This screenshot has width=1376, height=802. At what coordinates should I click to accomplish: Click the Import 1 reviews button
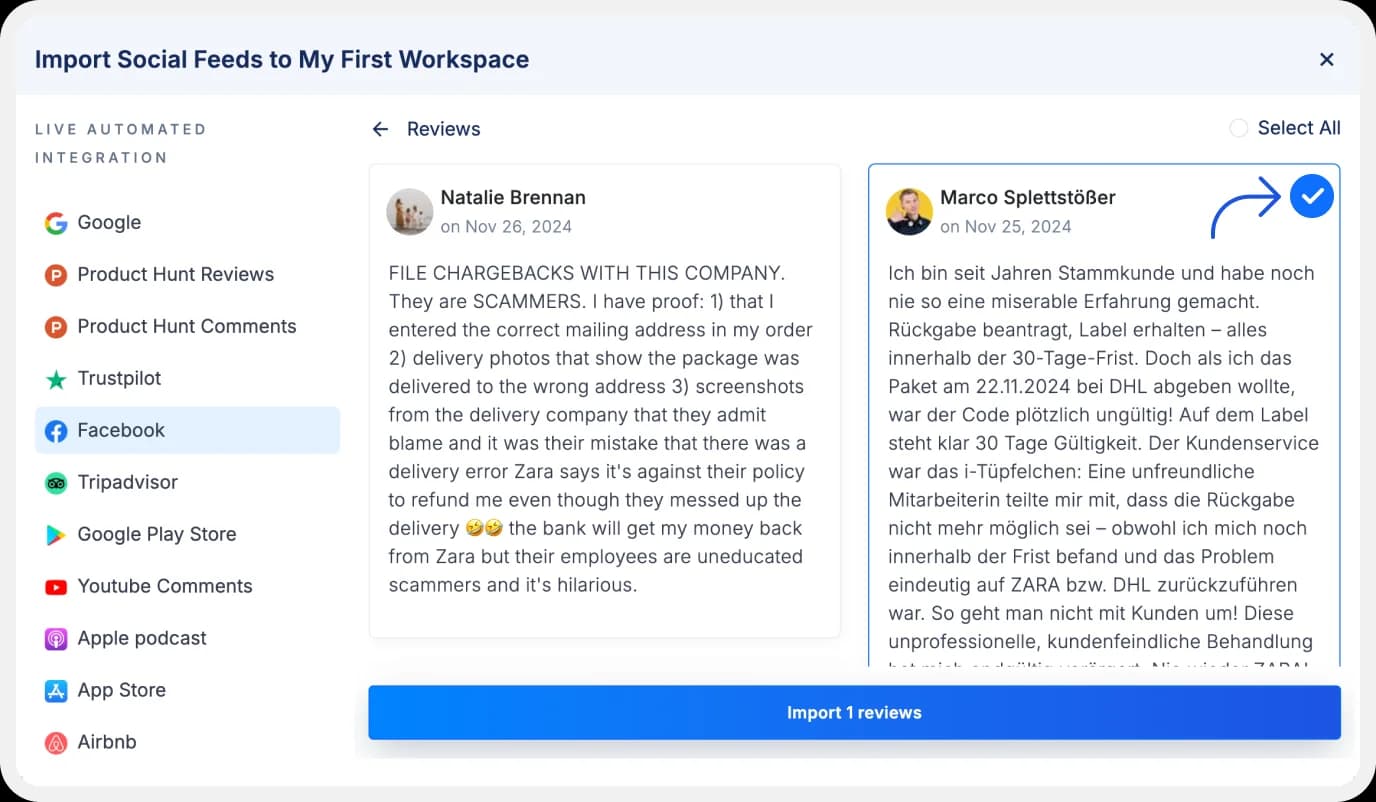pos(854,712)
